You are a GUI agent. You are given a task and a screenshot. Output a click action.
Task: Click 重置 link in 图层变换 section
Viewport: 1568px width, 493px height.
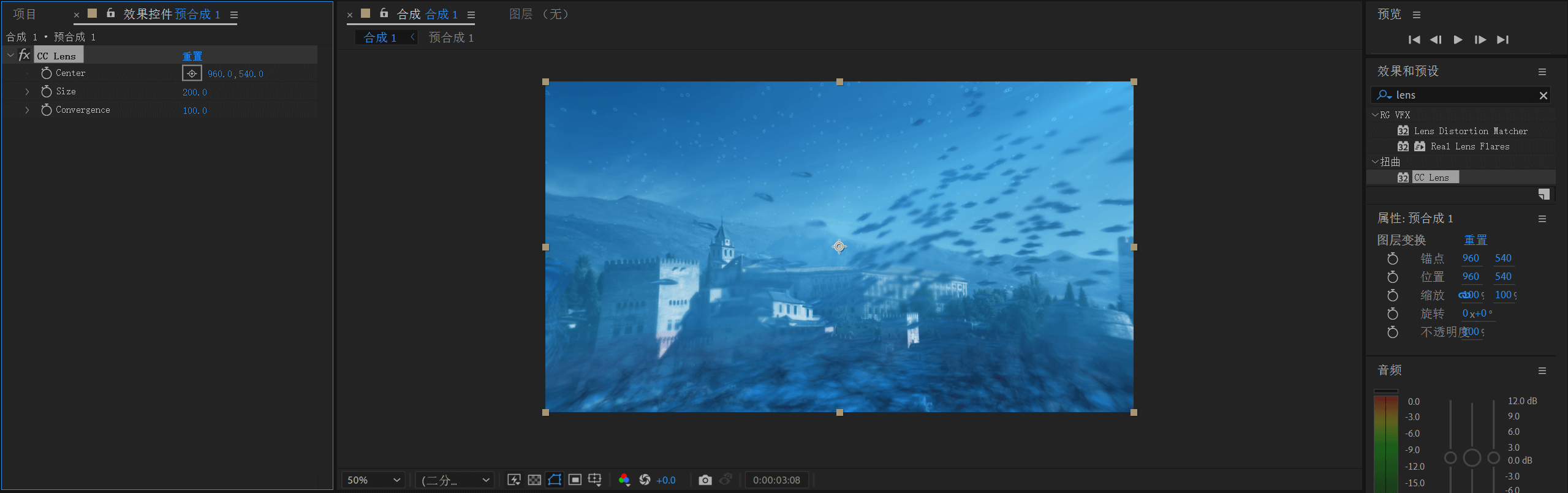1475,240
